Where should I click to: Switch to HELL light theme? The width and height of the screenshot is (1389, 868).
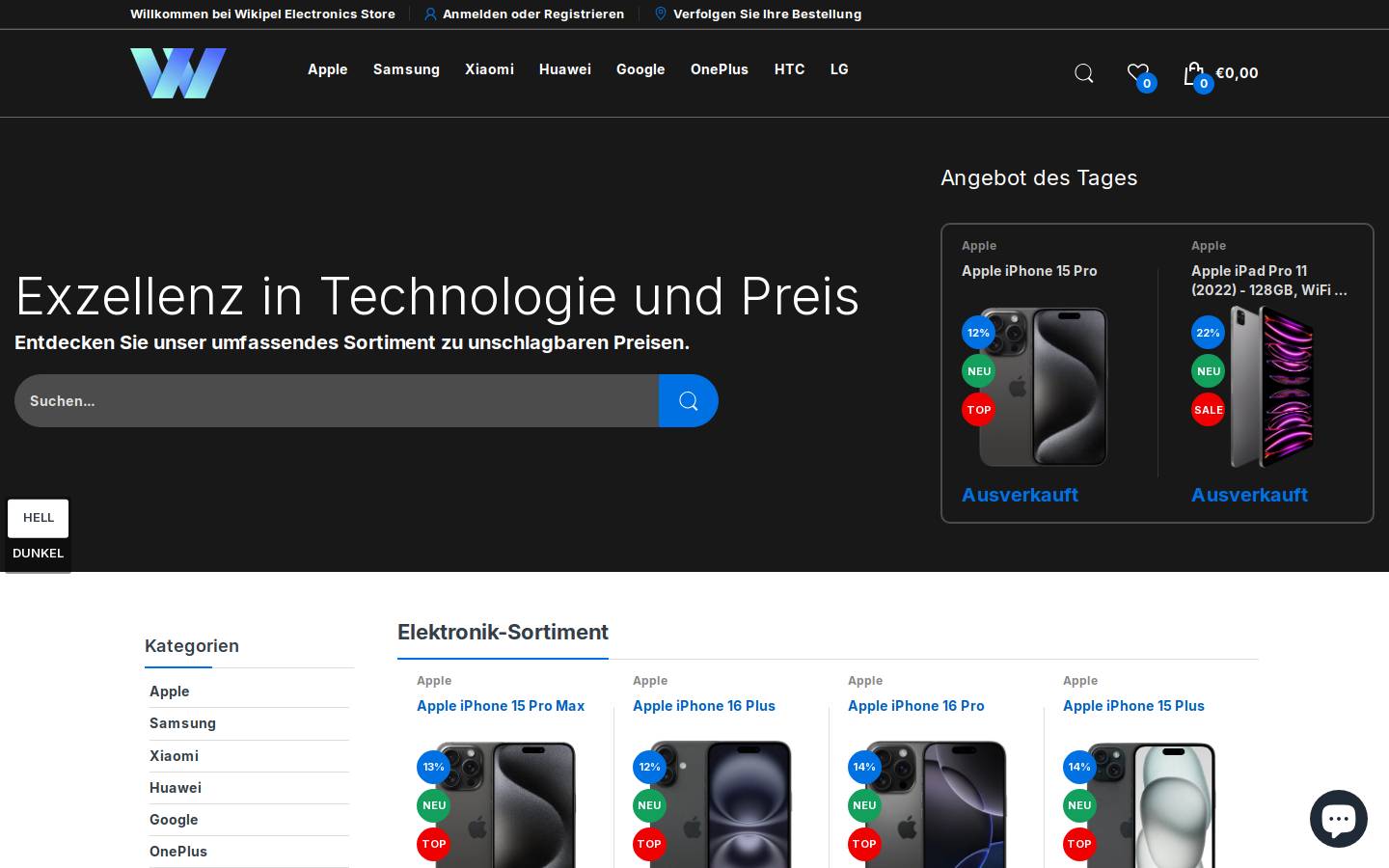[x=39, y=518]
